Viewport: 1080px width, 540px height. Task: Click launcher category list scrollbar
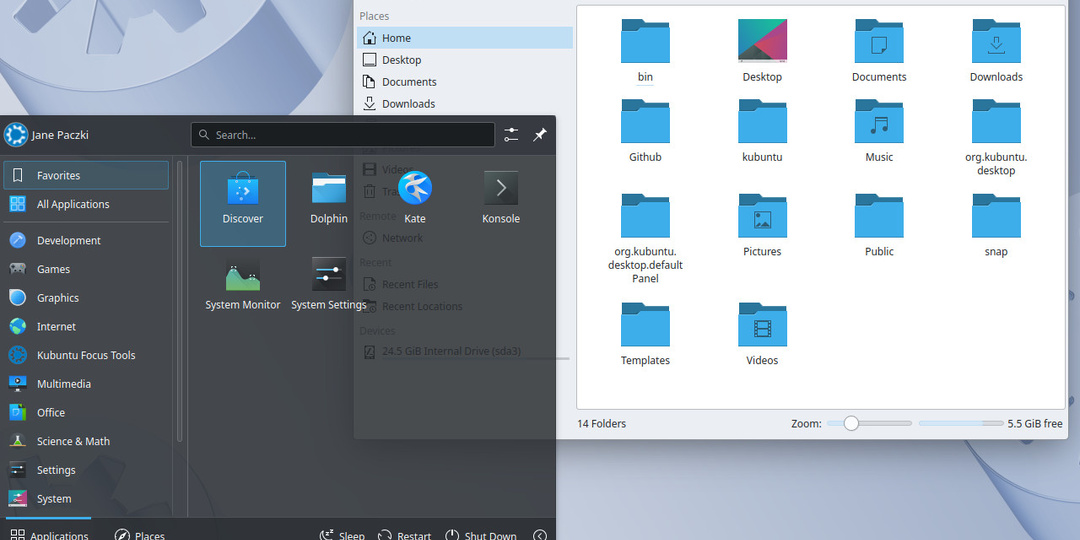180,302
